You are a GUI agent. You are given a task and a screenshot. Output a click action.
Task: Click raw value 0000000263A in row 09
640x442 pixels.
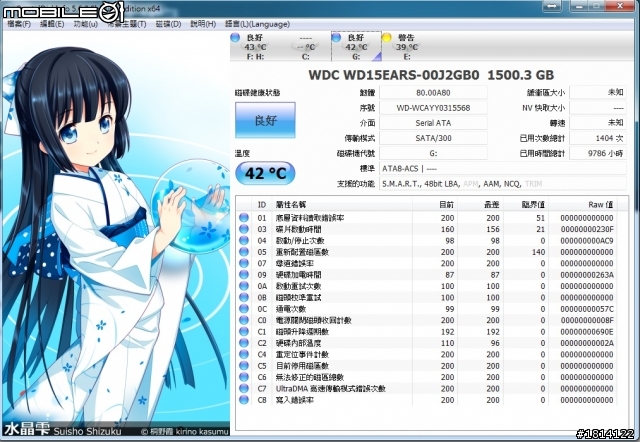(587, 275)
